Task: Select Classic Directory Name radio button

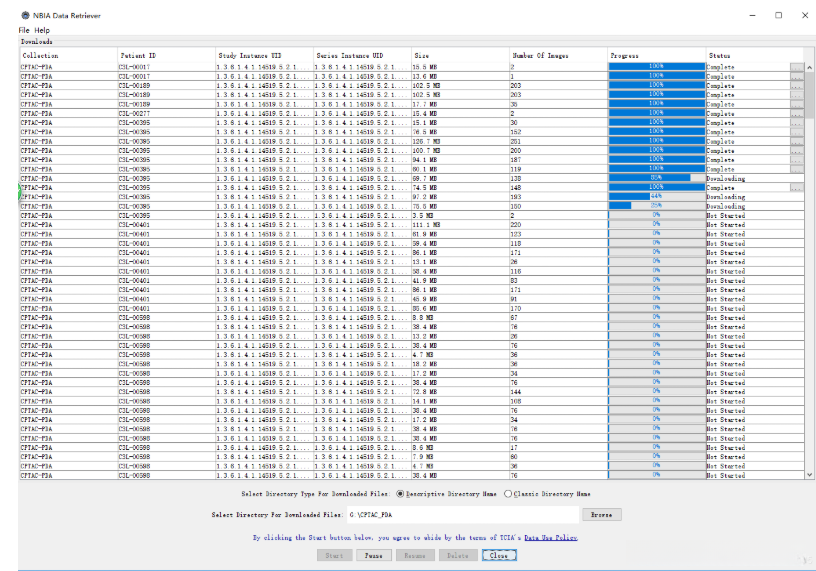Action: pyautogui.click(x=508, y=494)
